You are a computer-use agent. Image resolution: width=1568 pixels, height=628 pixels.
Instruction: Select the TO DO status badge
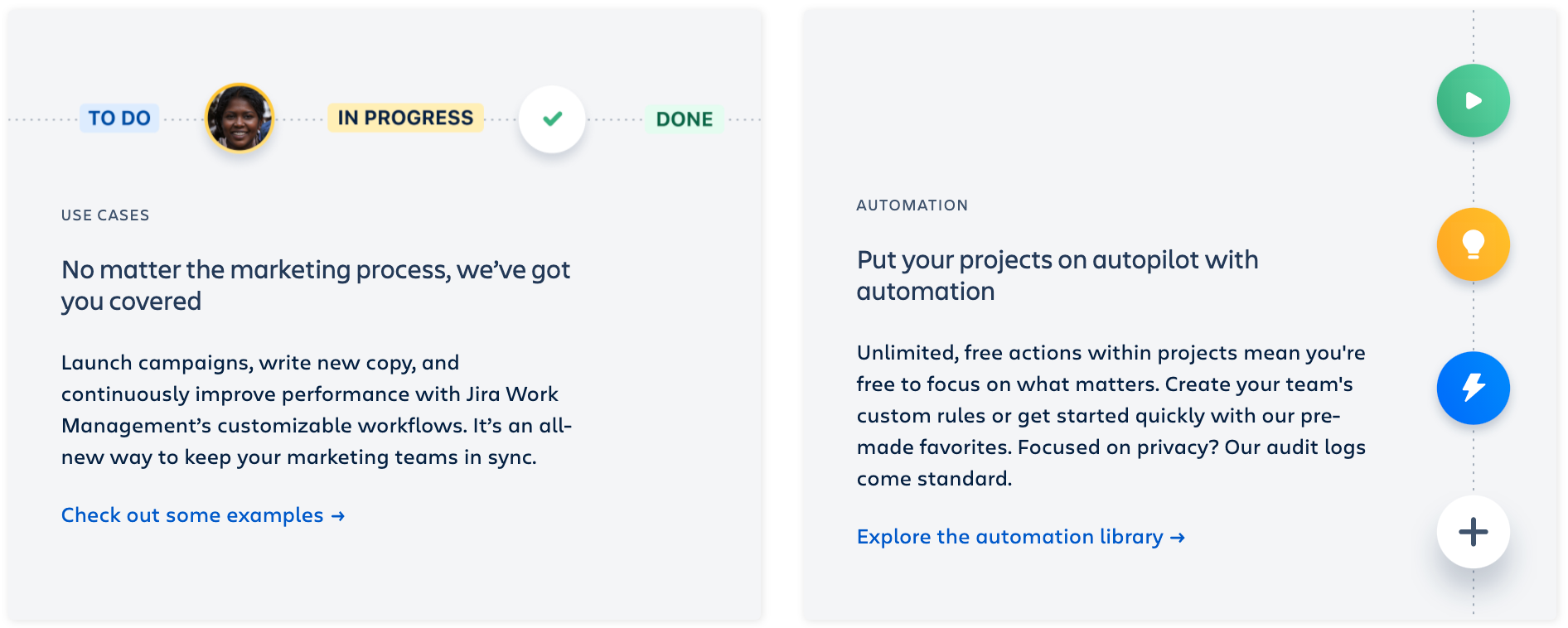[x=119, y=118]
